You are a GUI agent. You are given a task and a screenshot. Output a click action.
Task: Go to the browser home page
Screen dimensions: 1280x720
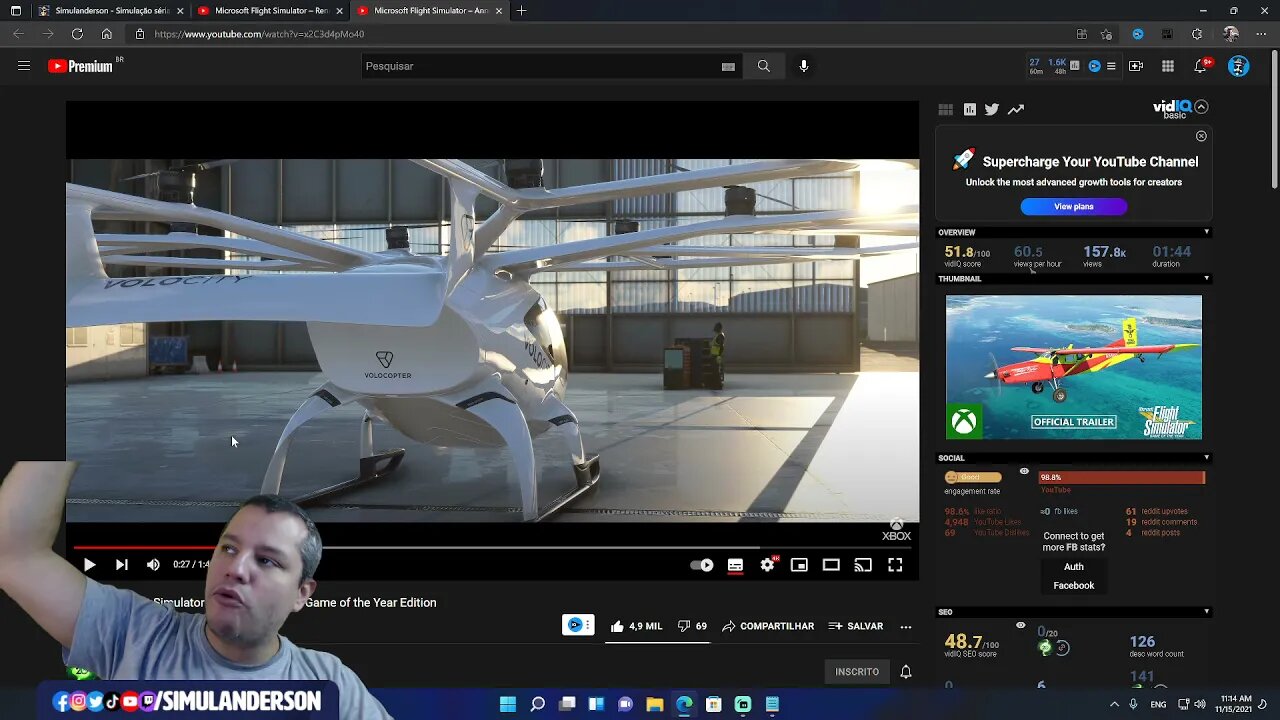click(107, 34)
